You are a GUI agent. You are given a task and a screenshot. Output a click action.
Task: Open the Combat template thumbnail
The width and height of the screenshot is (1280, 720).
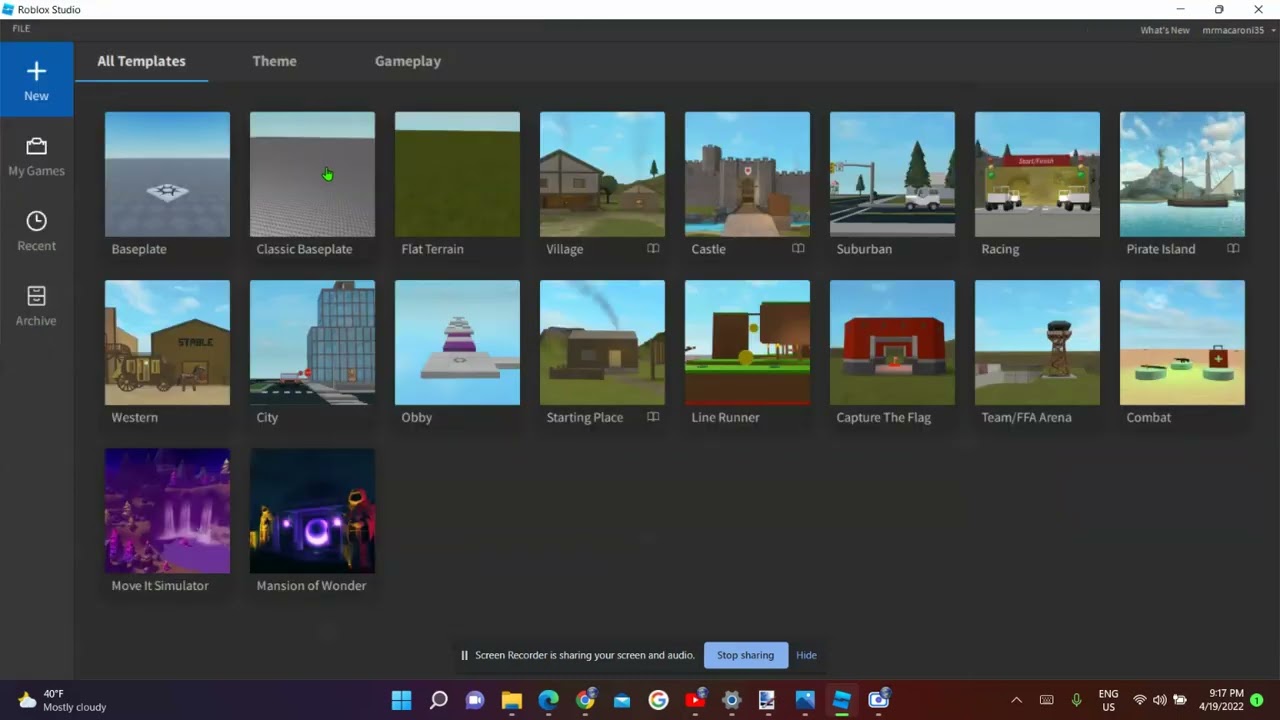1182,342
